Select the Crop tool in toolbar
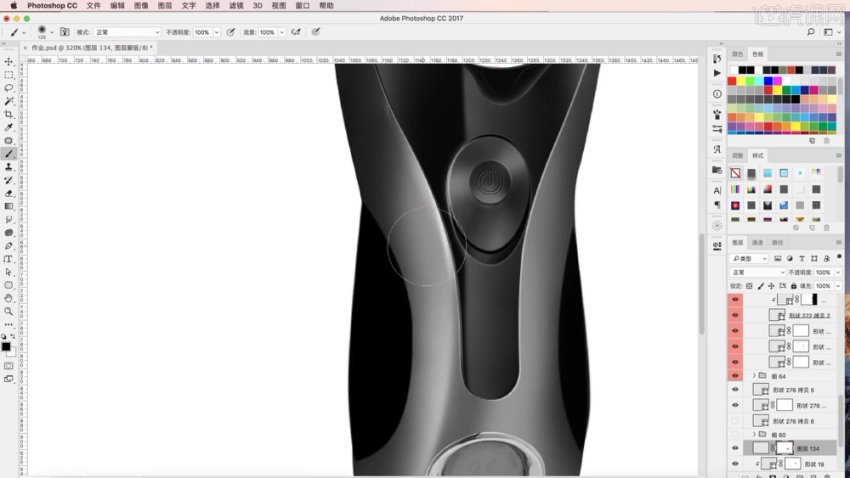 [9, 114]
